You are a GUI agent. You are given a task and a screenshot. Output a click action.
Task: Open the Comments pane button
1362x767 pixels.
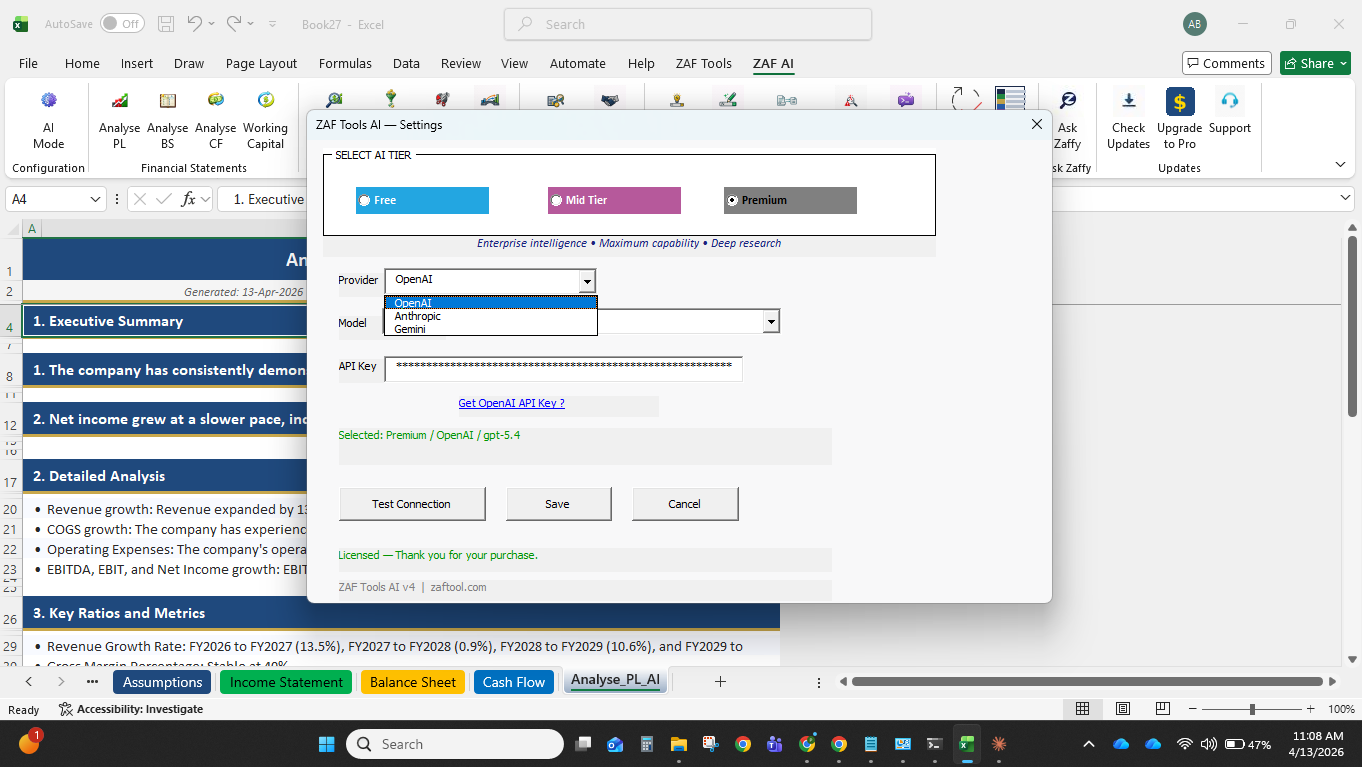click(x=1226, y=63)
